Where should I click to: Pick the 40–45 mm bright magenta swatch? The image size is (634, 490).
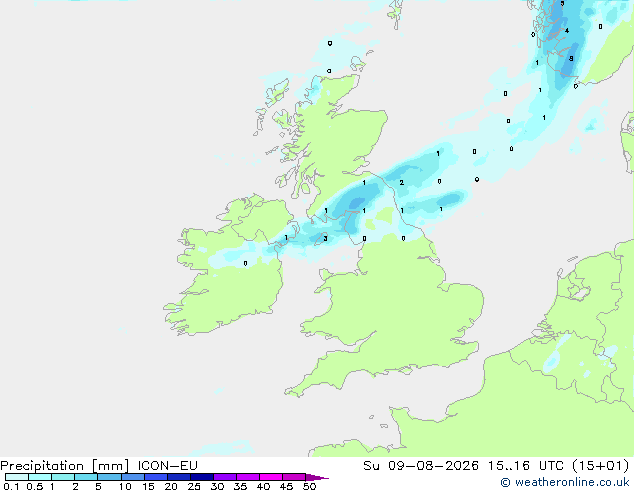pyautogui.click(x=271, y=477)
